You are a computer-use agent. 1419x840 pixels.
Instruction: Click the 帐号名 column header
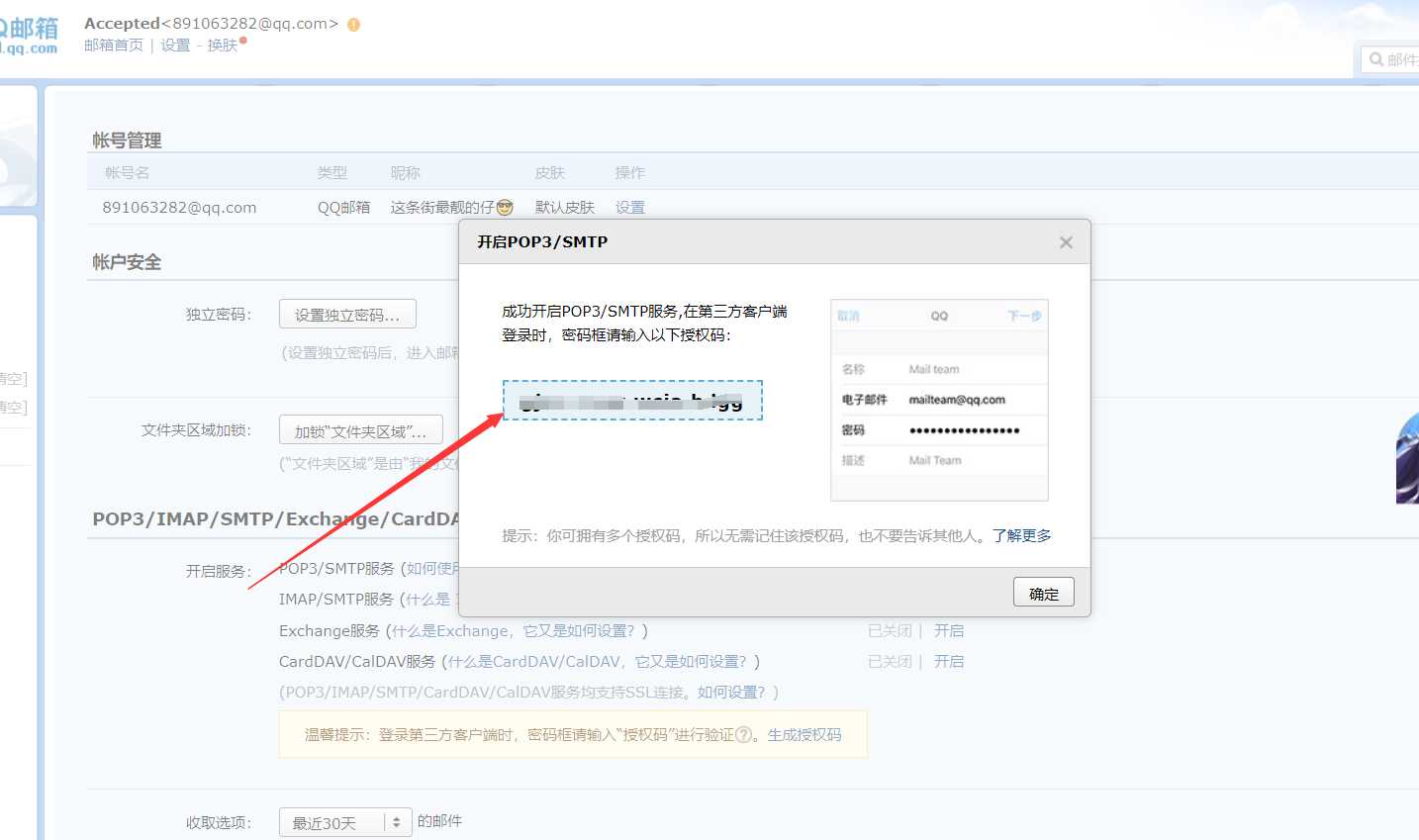(x=128, y=172)
